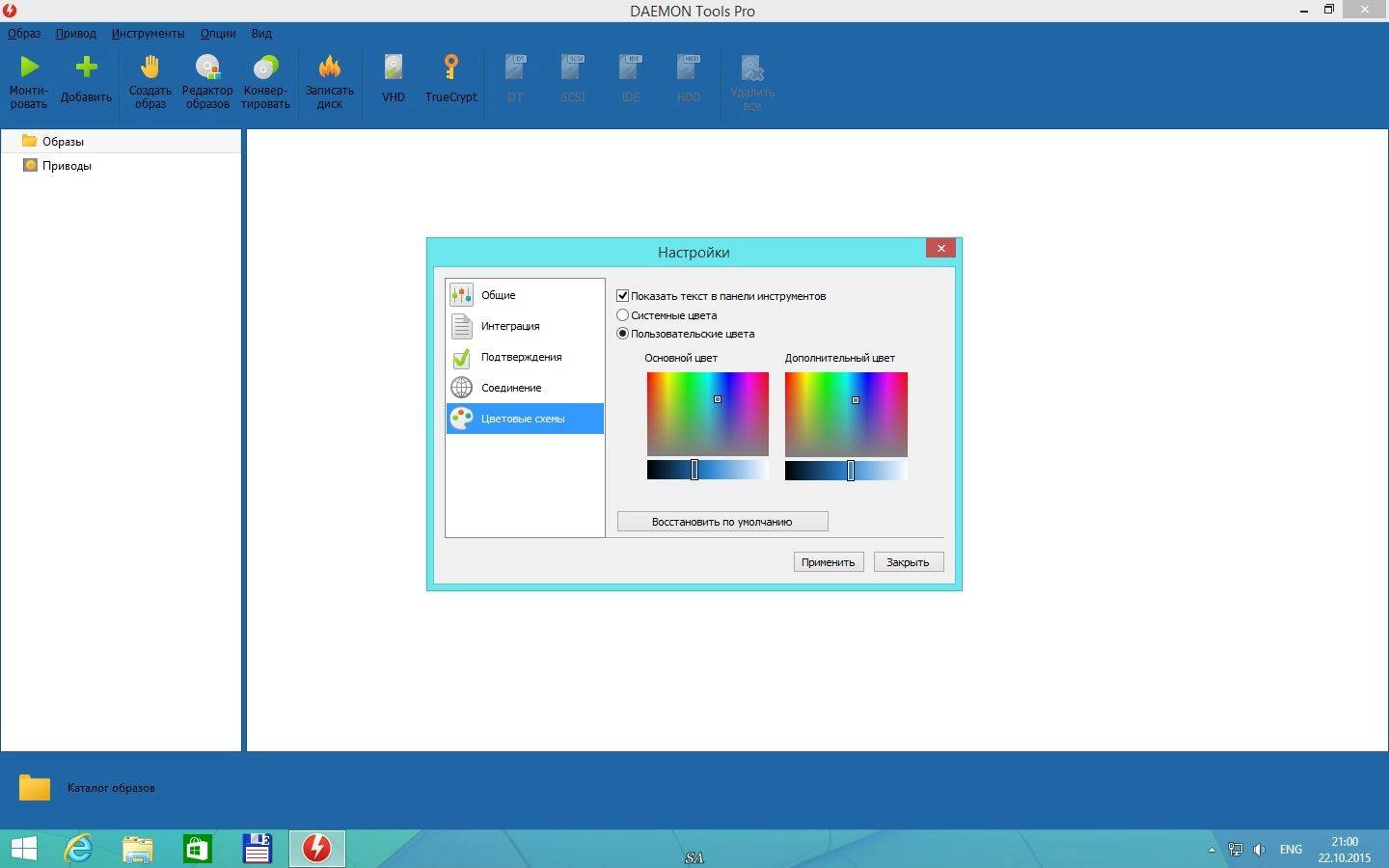
Task: Click the Add (Добавить) plus icon
Action: [x=86, y=67]
